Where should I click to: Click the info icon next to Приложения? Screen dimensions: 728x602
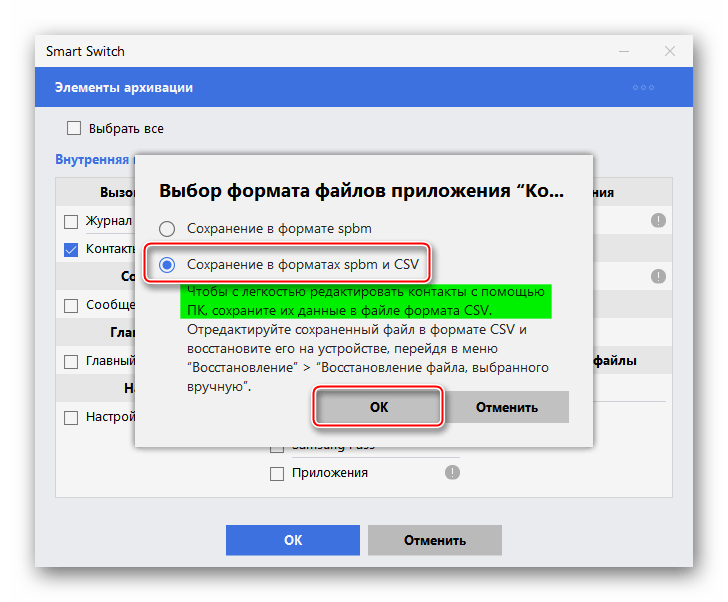click(452, 473)
